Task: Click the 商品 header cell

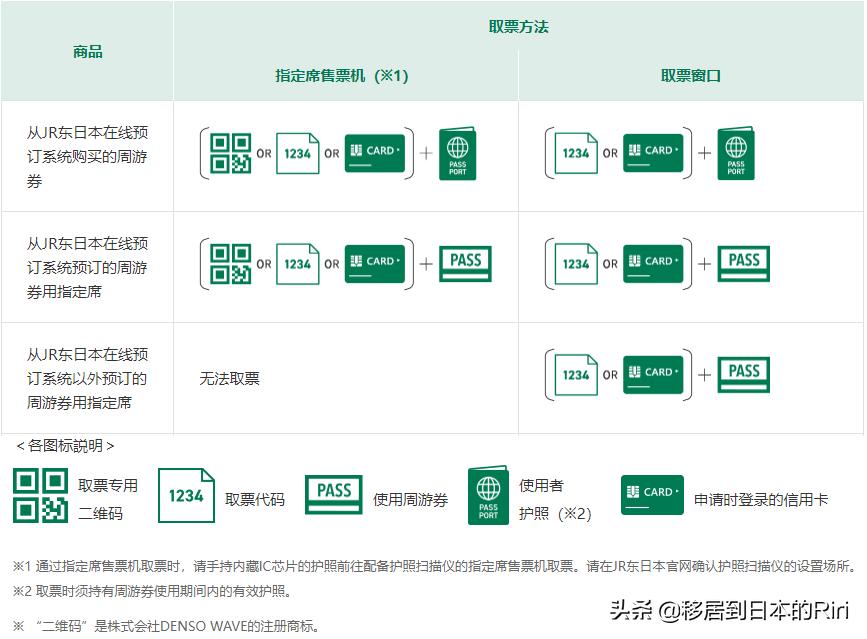Action: 89,50
